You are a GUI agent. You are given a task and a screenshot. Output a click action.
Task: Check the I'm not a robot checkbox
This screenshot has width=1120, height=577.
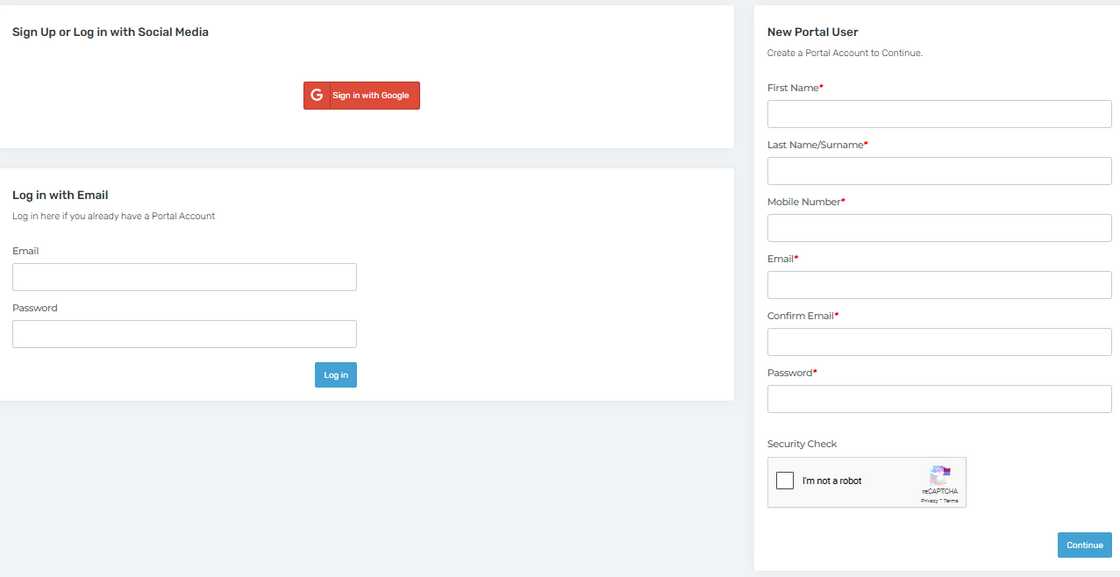click(785, 481)
